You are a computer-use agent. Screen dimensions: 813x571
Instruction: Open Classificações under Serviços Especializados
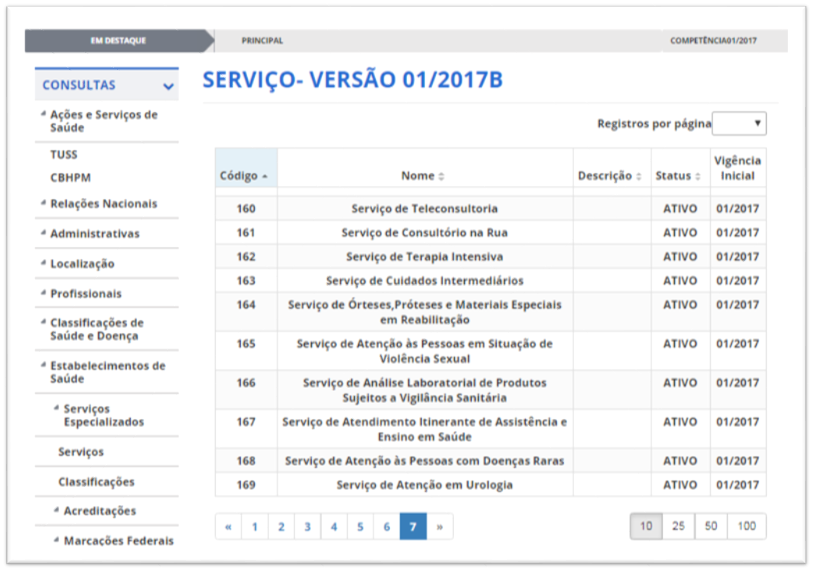[95, 482]
